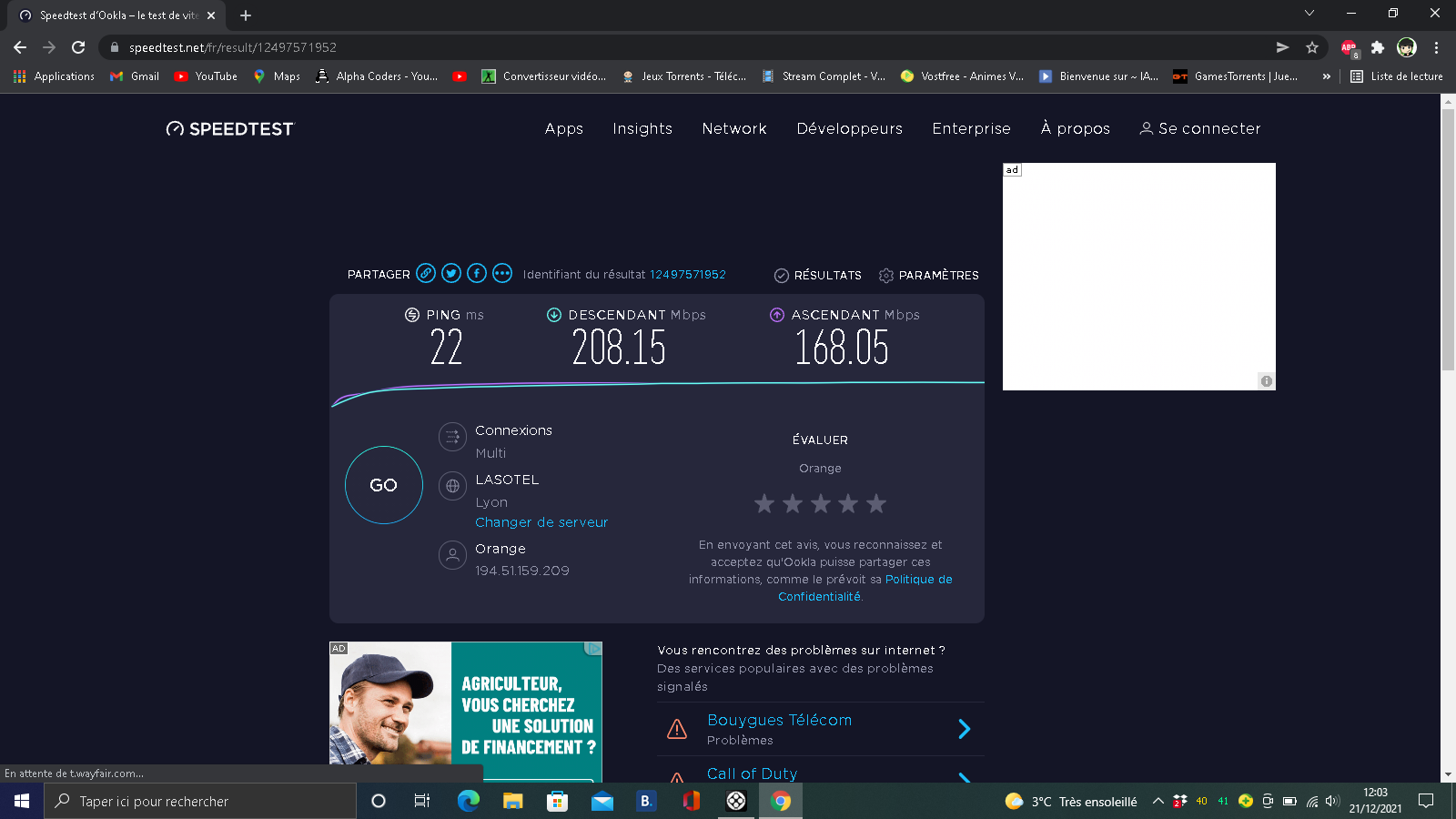
Task: Open Microsoft Store from taskbar
Action: [x=558, y=801]
